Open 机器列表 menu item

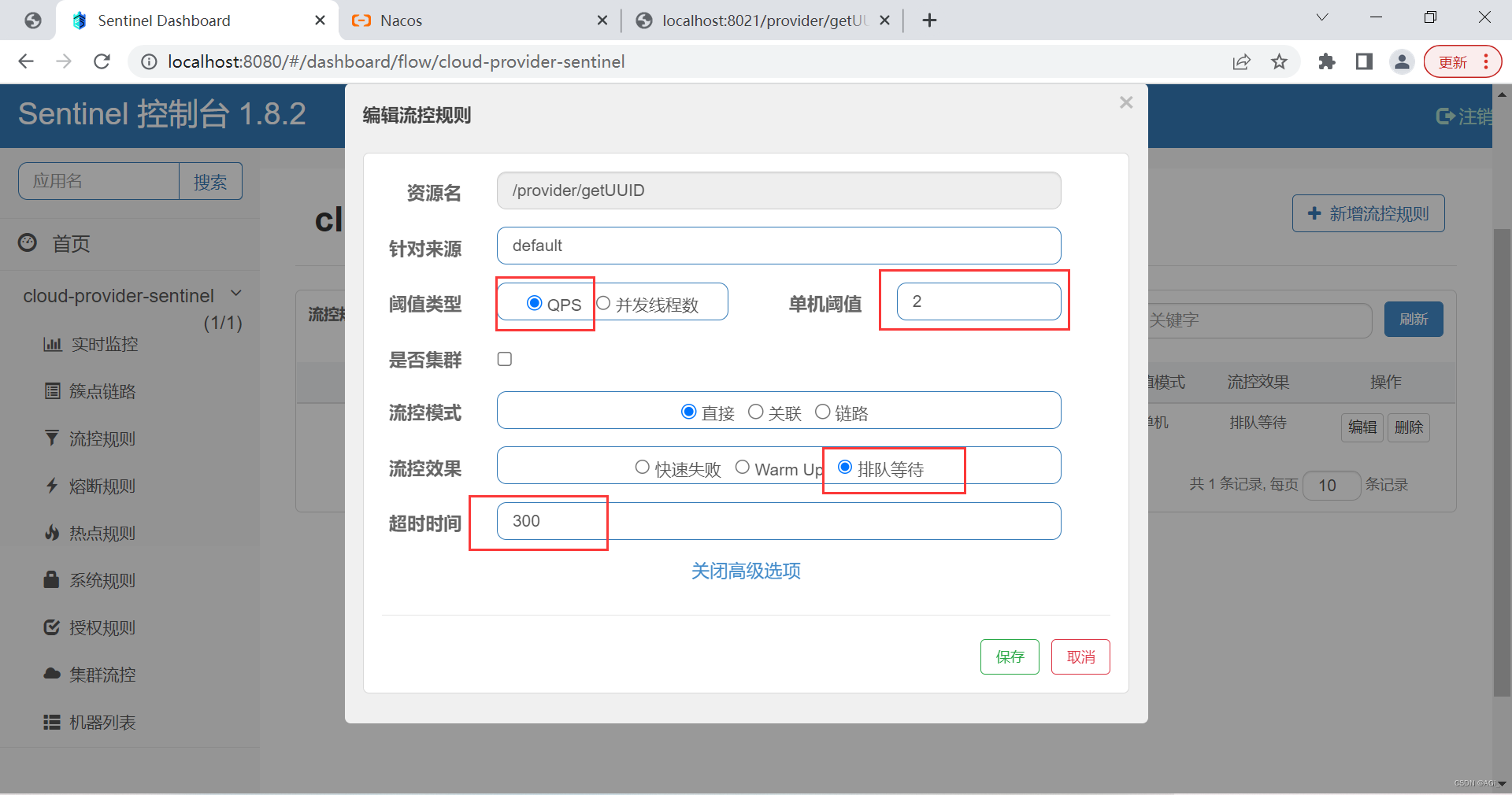pyautogui.click(x=90, y=722)
